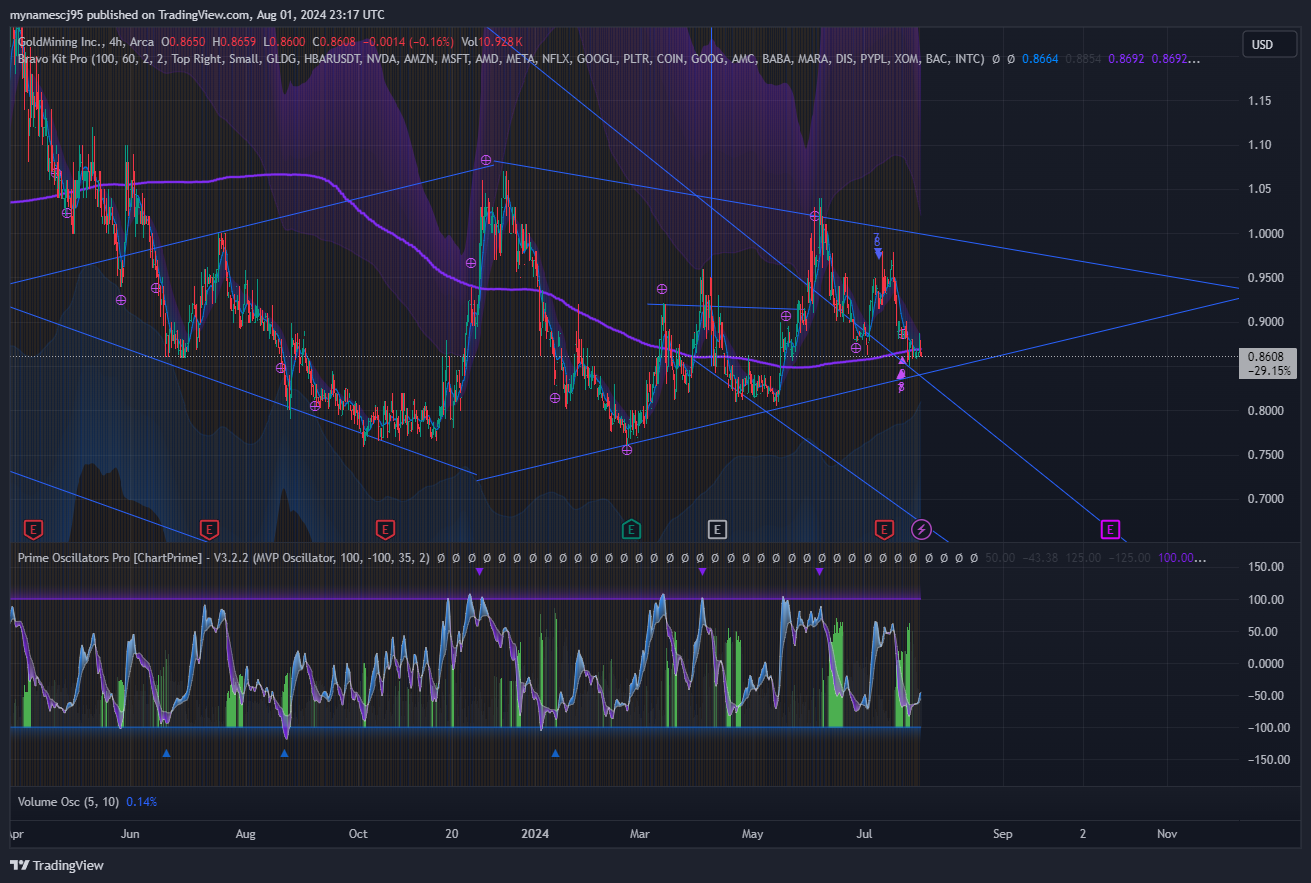Screen dimensions: 1311x883
Task: Click the TradingView logo
Action: click(x=57, y=865)
